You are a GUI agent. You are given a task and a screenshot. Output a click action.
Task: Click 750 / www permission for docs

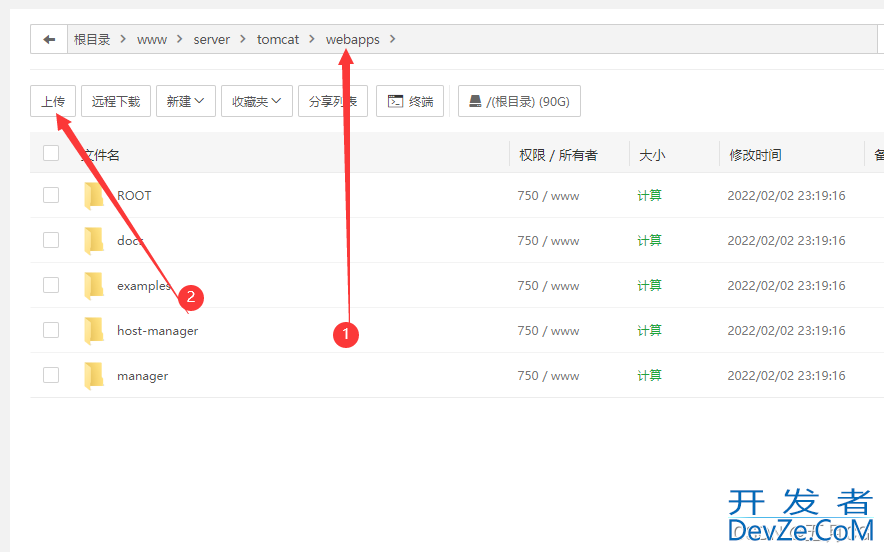point(548,241)
